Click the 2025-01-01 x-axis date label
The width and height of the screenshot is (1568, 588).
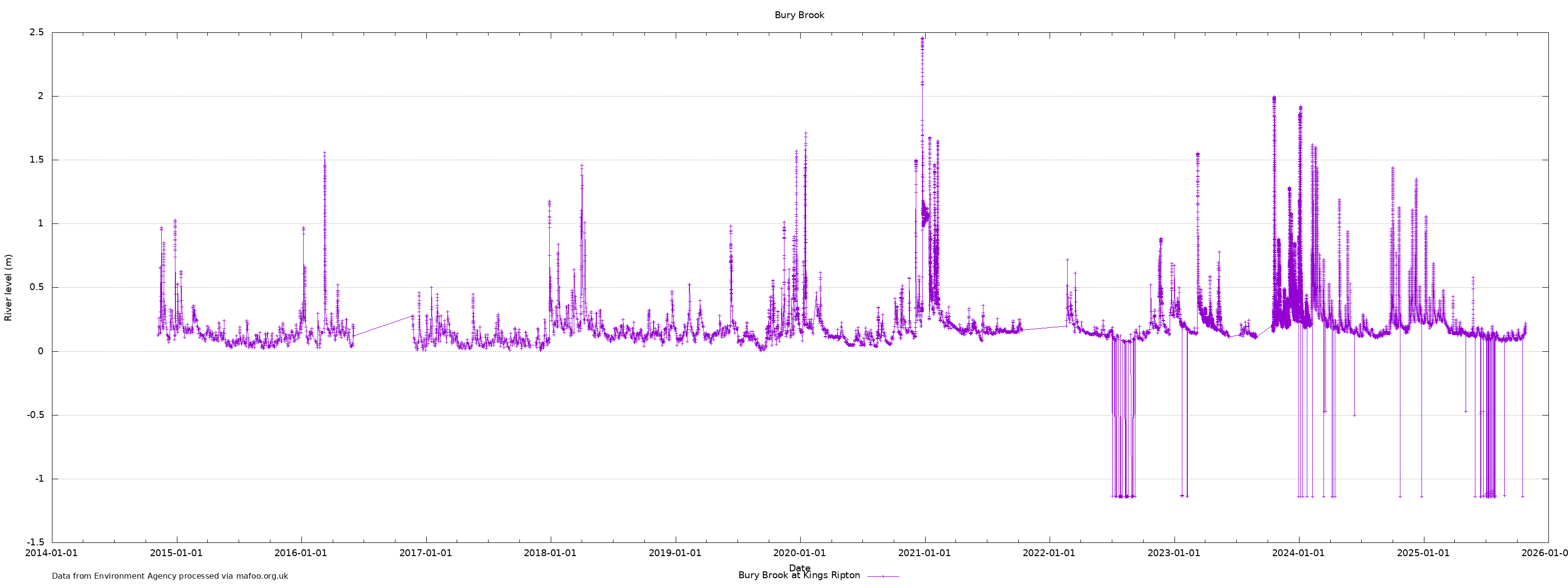(1423, 553)
